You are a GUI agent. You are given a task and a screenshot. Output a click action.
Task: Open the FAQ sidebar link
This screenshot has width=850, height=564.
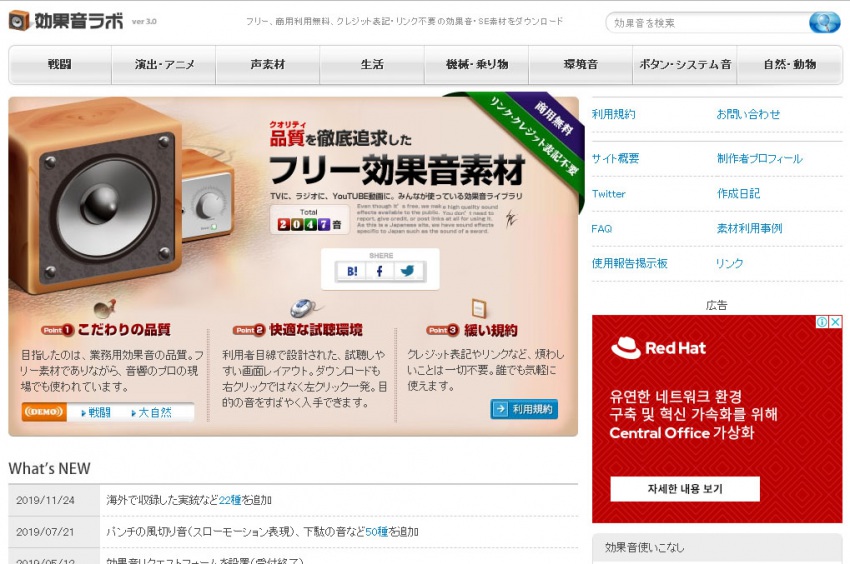tap(602, 229)
